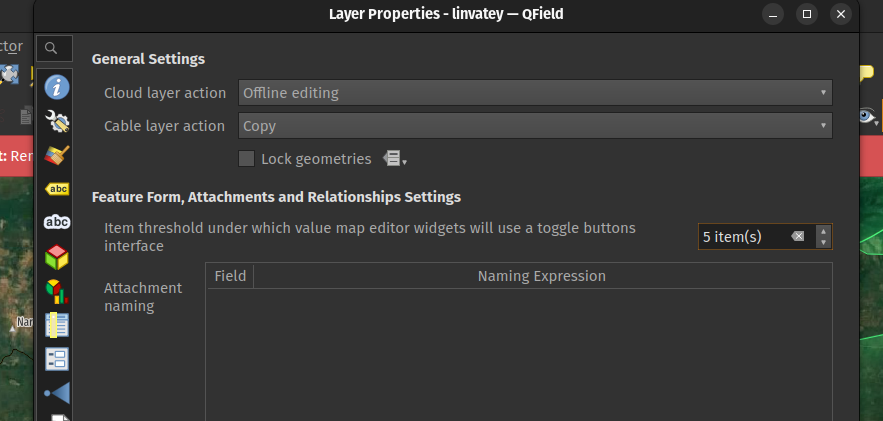Click the properties search box
883x421 pixels.
(53, 47)
